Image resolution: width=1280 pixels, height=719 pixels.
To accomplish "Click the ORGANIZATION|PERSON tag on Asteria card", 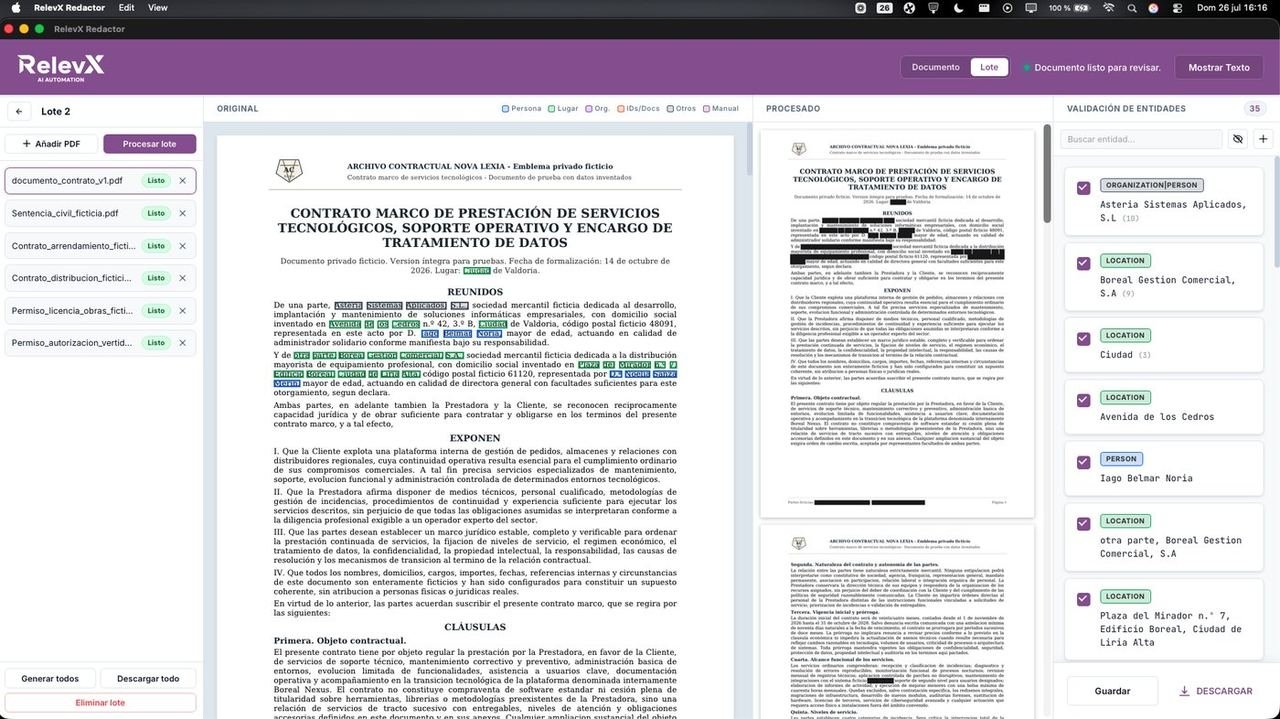I will coord(1152,185).
